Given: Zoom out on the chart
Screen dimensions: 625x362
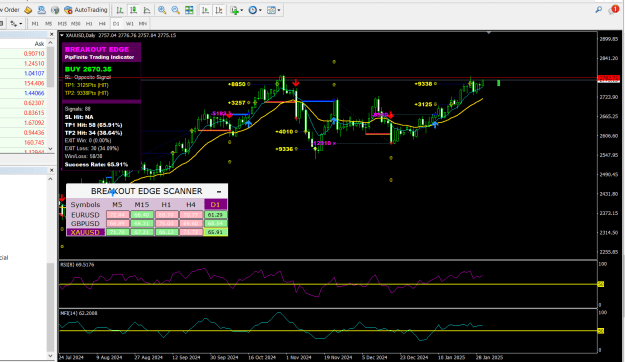Looking at the screenshot, I should [175, 10].
